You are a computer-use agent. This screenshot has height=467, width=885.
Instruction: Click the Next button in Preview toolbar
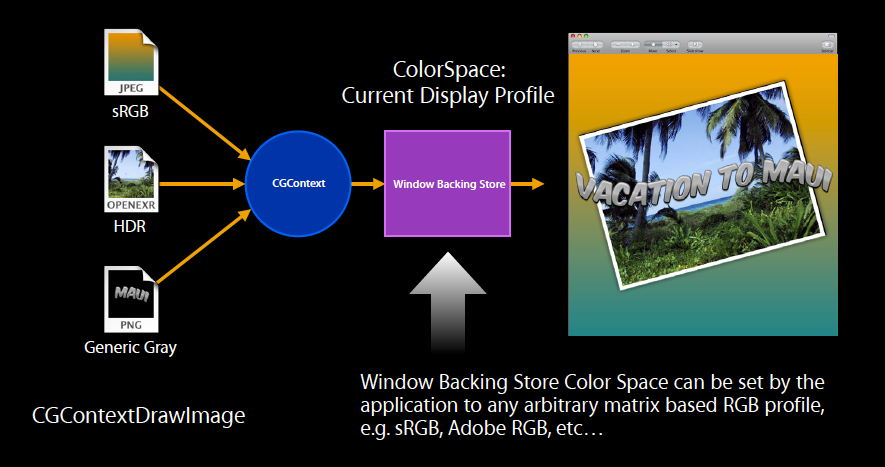click(595, 44)
